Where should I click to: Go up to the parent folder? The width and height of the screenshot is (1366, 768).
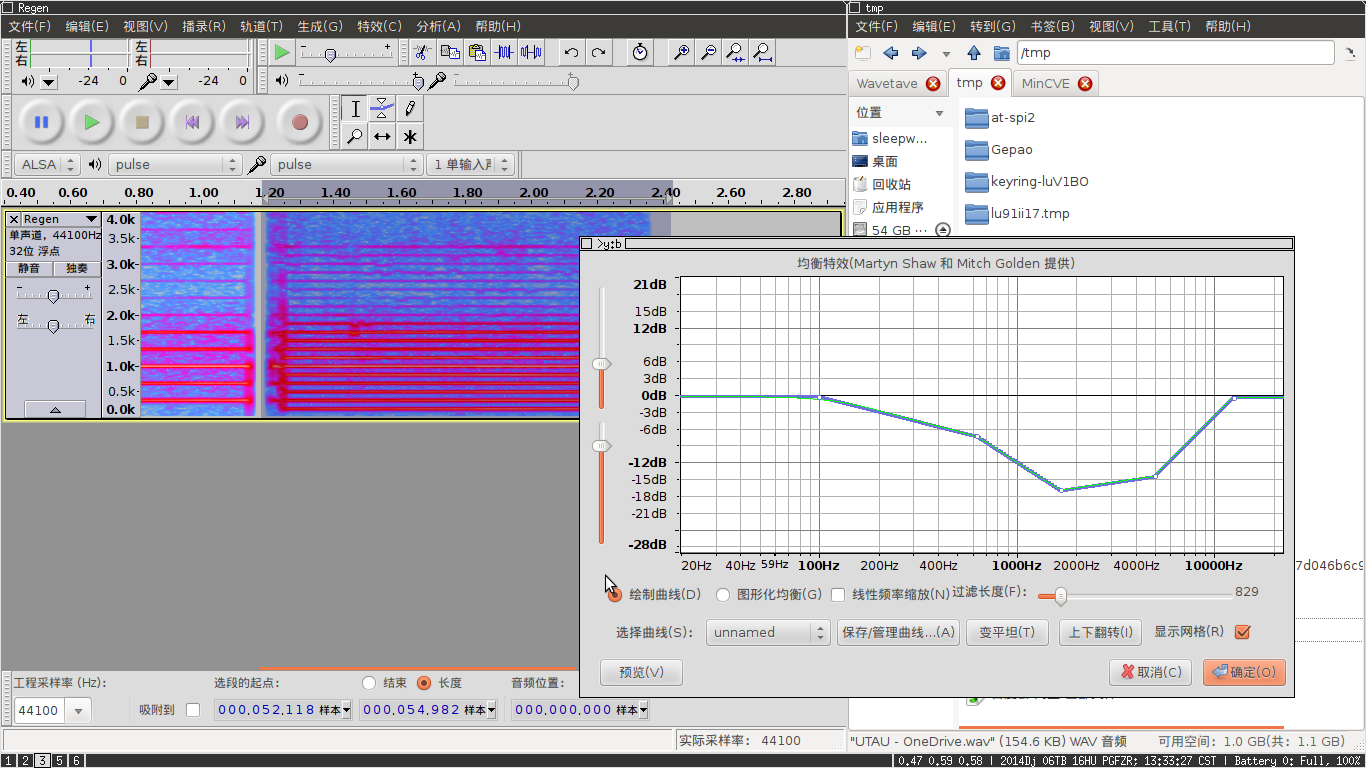point(974,53)
